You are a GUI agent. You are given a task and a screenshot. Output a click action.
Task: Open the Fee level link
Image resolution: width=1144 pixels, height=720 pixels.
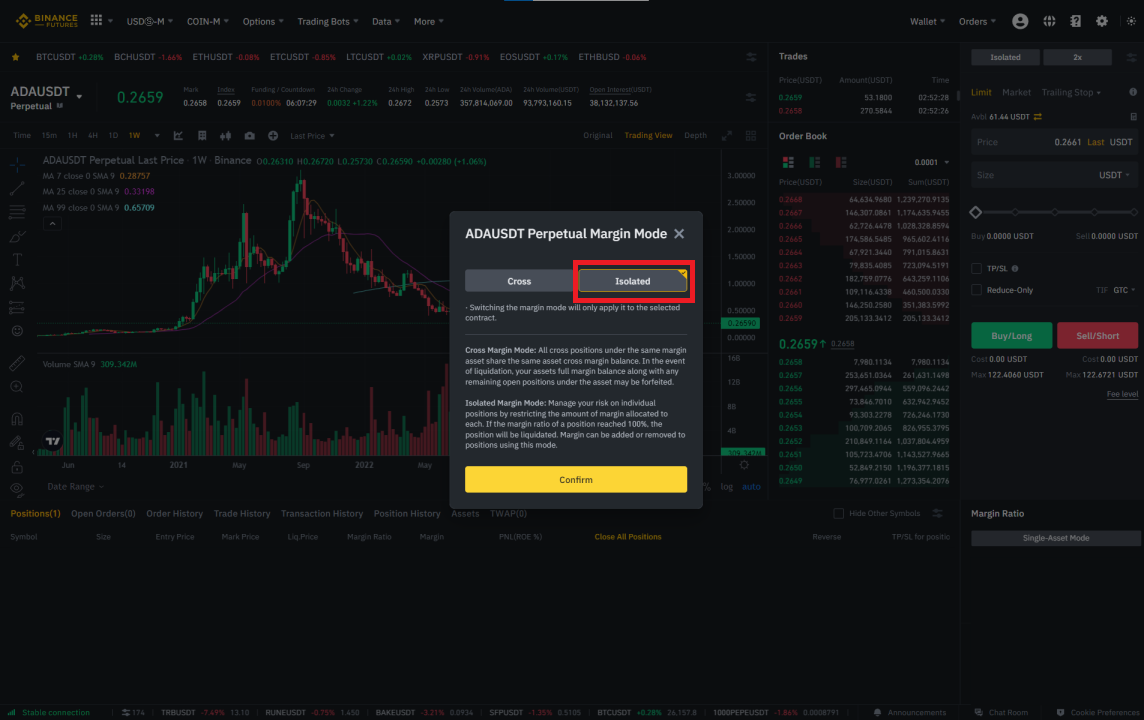[1122, 394]
